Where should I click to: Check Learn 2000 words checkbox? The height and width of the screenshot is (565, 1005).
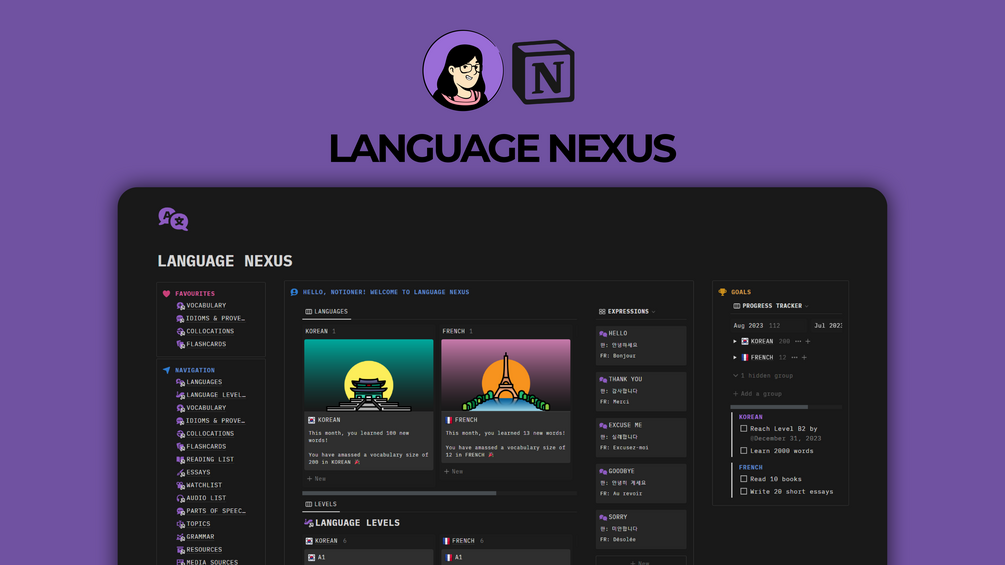(x=743, y=450)
